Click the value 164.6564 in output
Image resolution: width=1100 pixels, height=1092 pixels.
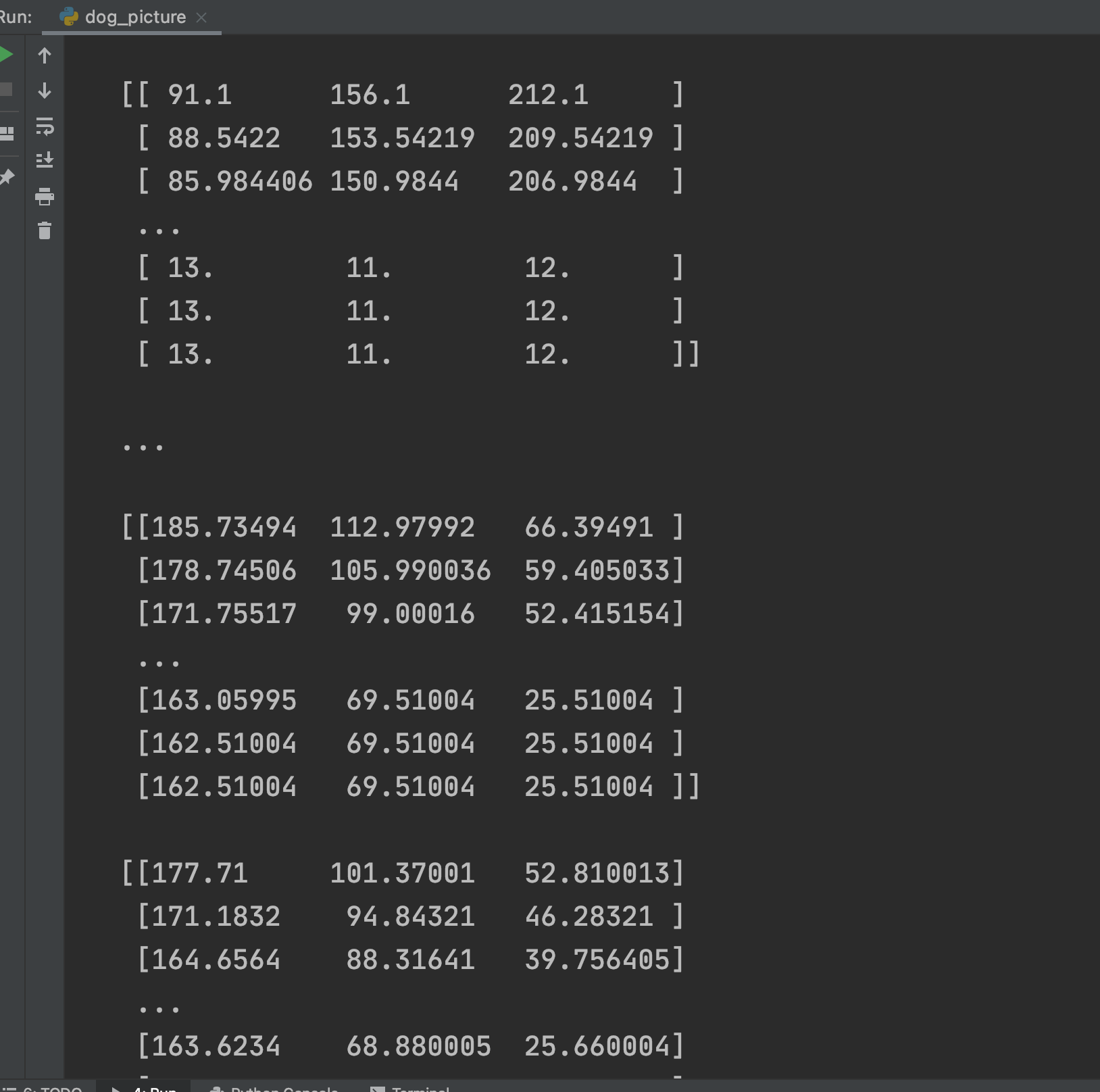coord(216,960)
